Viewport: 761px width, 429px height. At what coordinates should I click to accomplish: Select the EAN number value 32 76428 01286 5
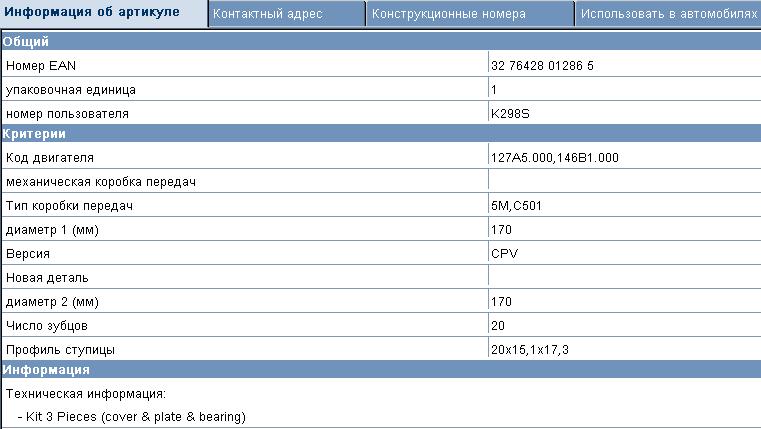pyautogui.click(x=543, y=66)
